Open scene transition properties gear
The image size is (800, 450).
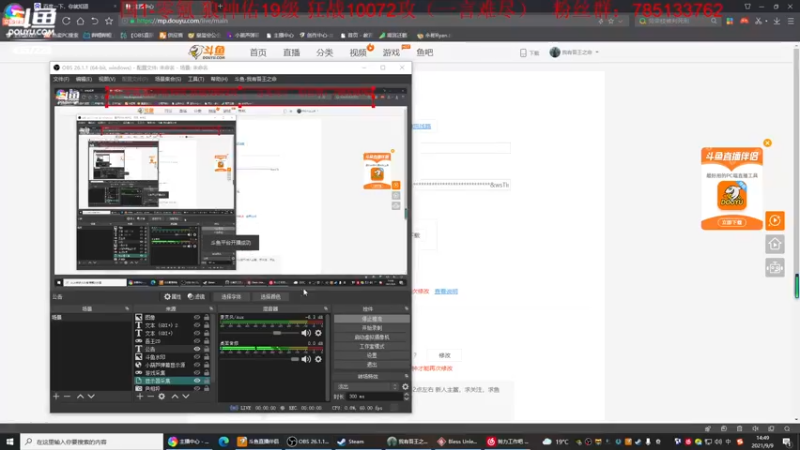point(405,387)
